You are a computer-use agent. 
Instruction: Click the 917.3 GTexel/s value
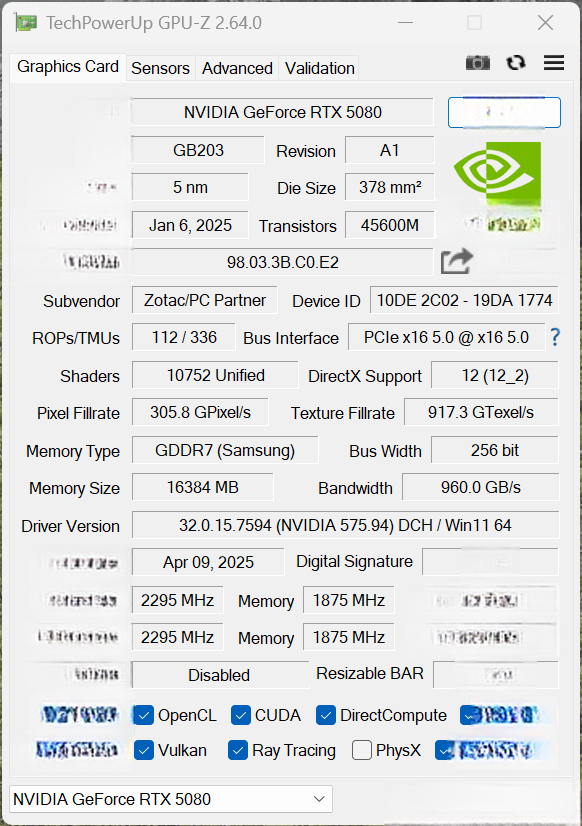[481, 412]
